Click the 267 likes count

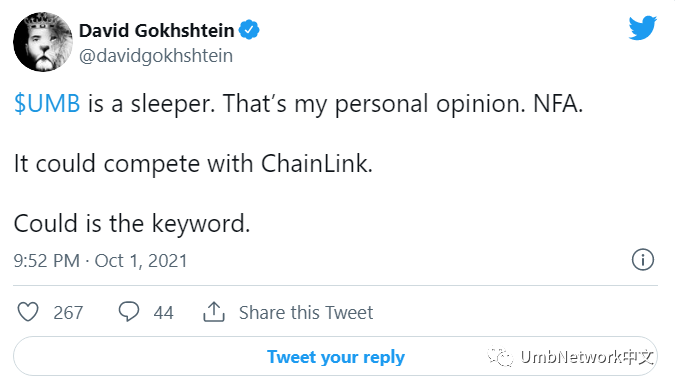tap(68, 312)
